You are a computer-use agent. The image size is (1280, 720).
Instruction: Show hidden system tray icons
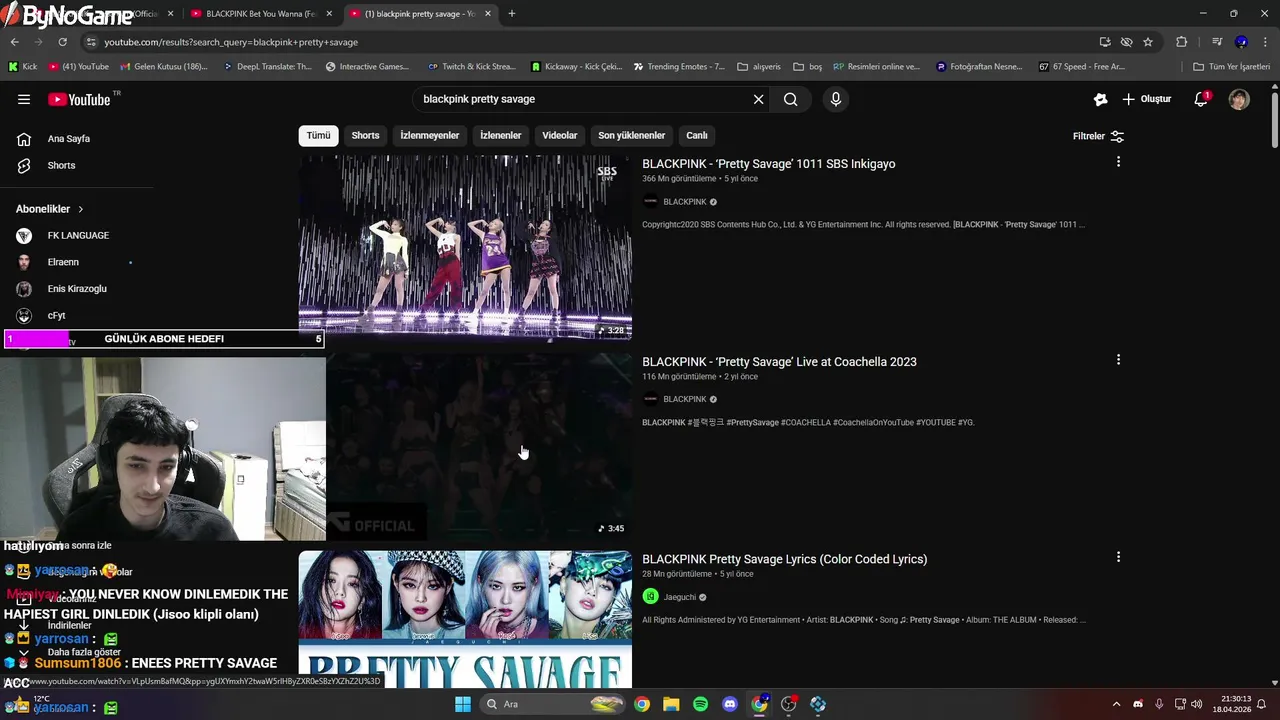(1116, 704)
